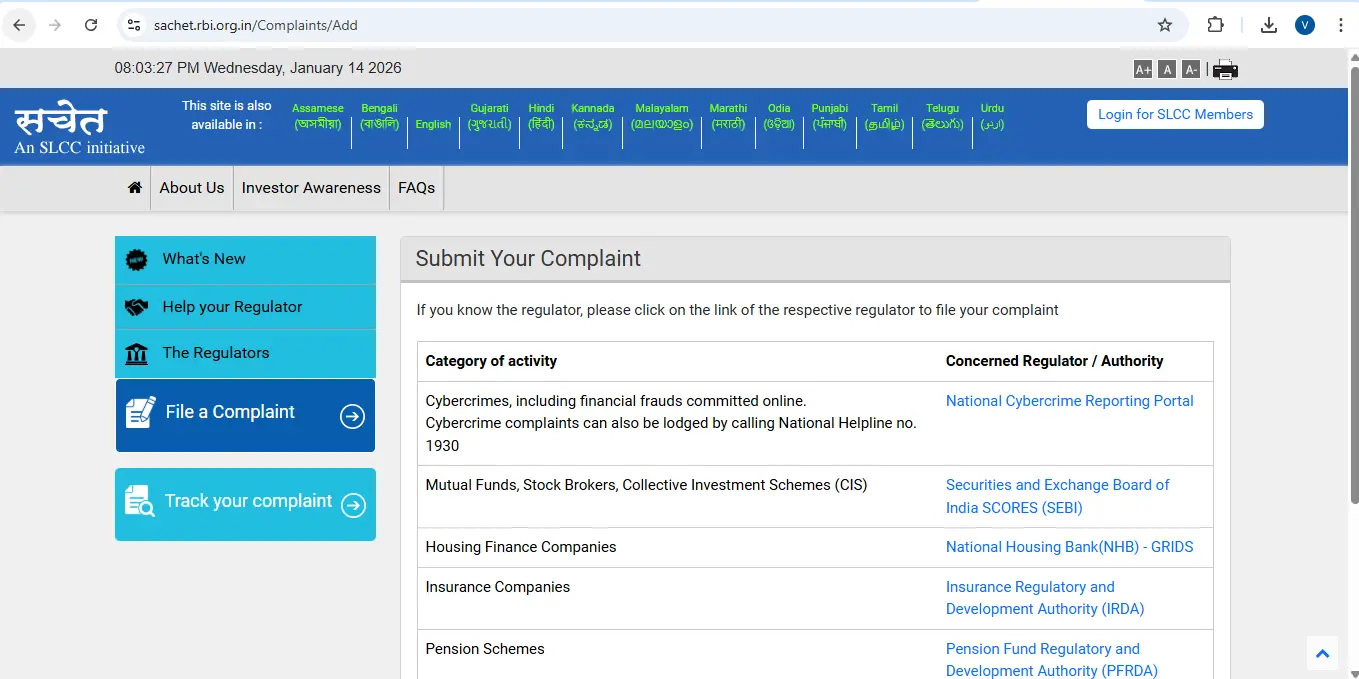Select Track your complaint sidebar item
Viewport: 1359px width, 679px height.
tap(246, 504)
